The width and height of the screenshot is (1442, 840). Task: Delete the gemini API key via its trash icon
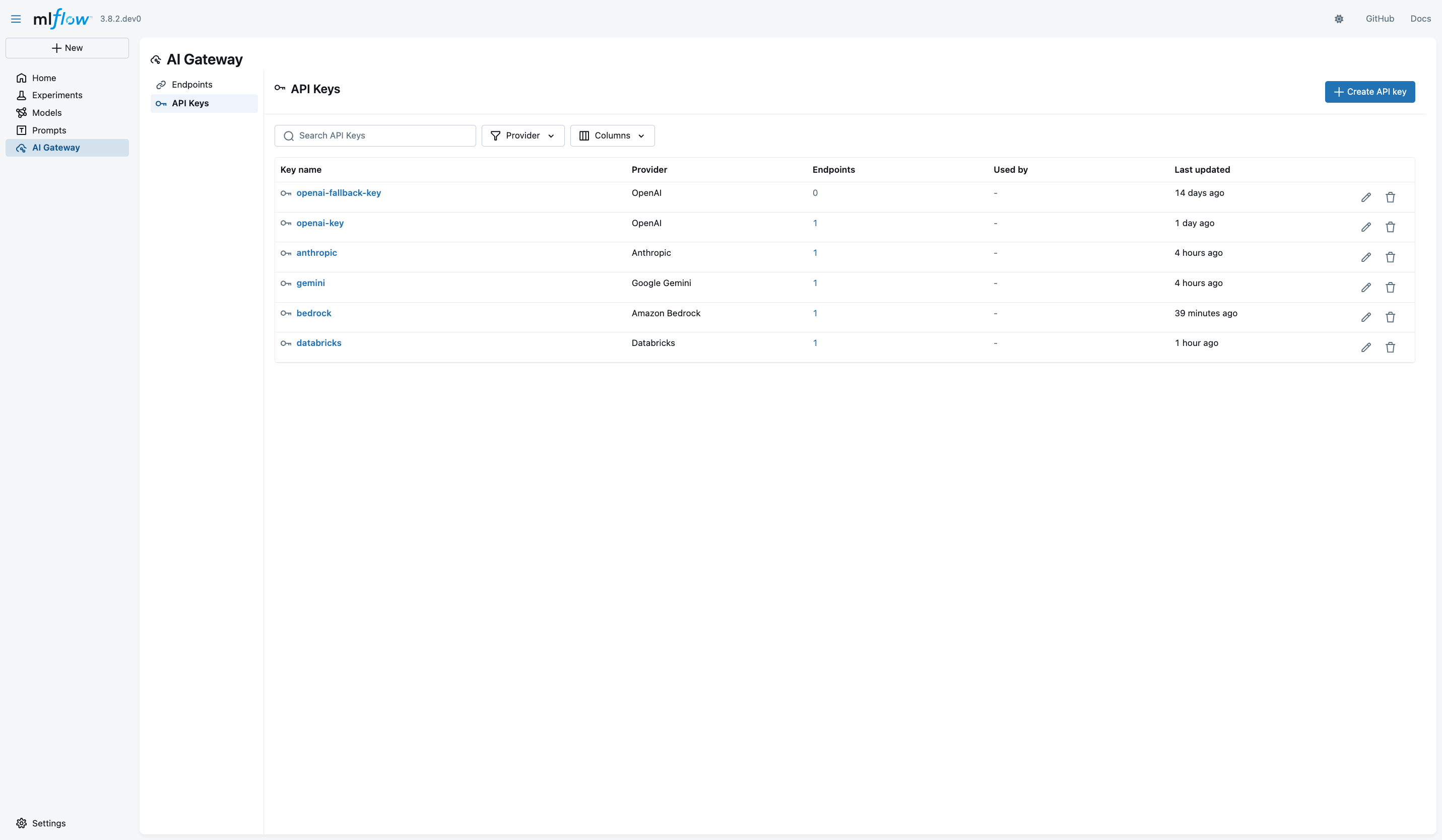coord(1391,287)
